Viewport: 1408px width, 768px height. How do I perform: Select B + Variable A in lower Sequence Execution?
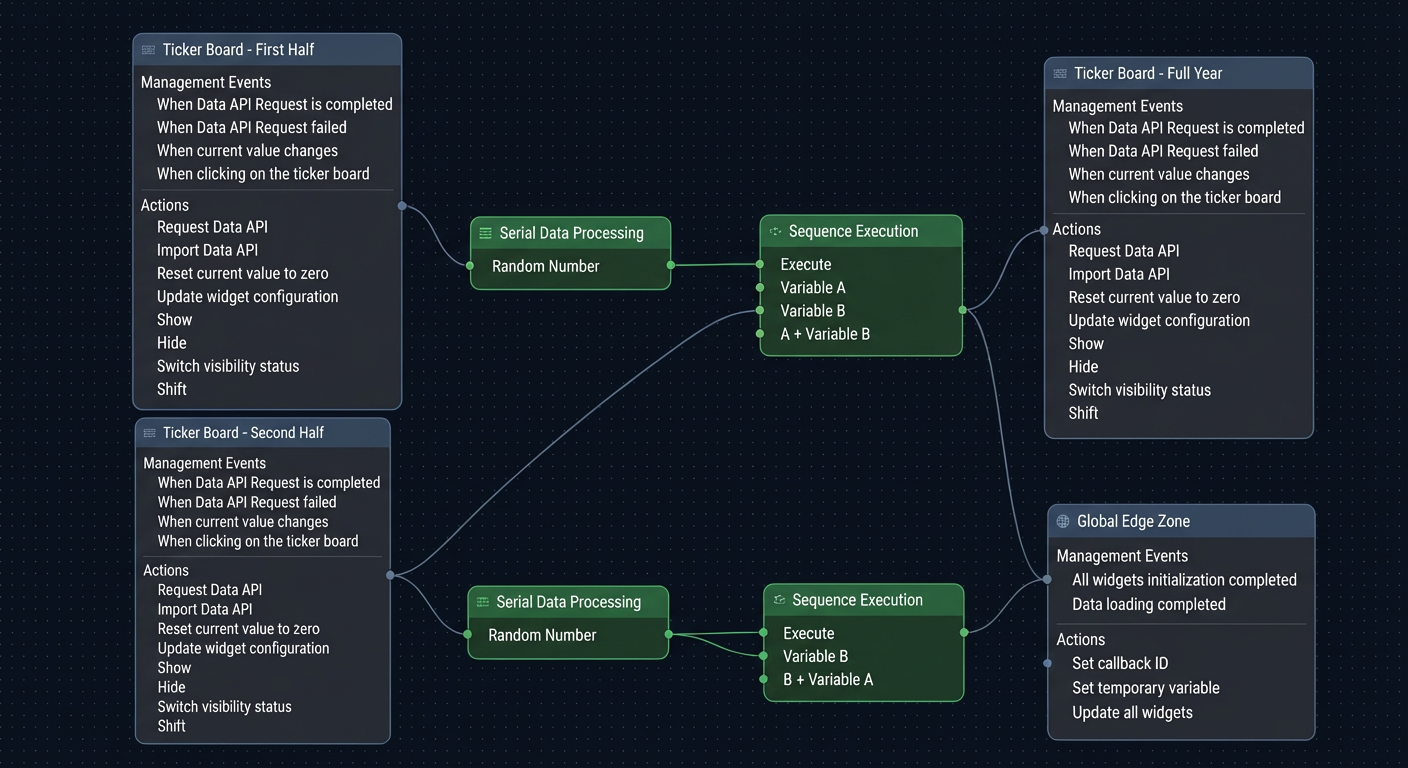point(828,680)
